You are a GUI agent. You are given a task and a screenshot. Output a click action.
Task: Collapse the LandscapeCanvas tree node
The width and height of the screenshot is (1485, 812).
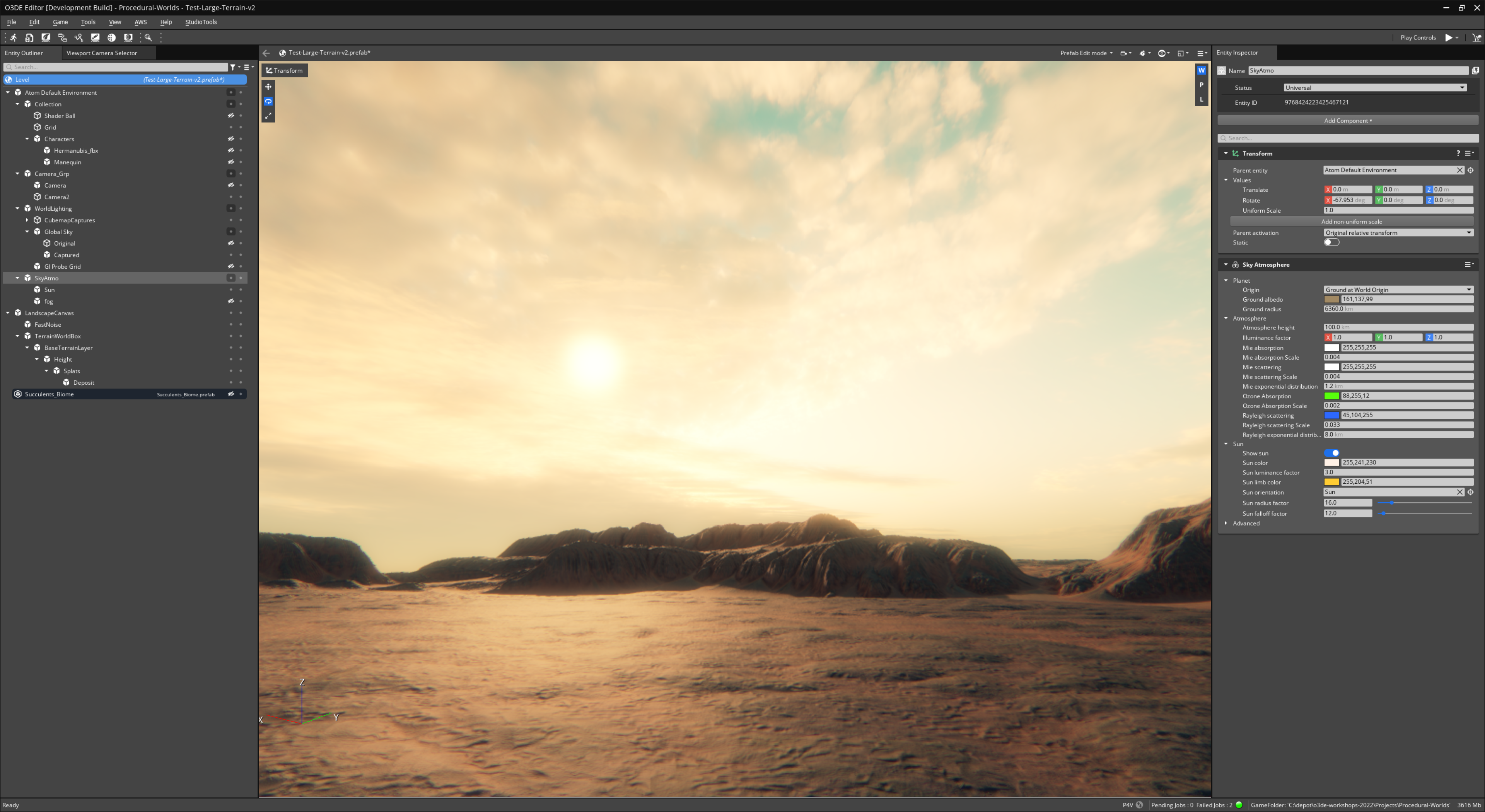(8, 313)
